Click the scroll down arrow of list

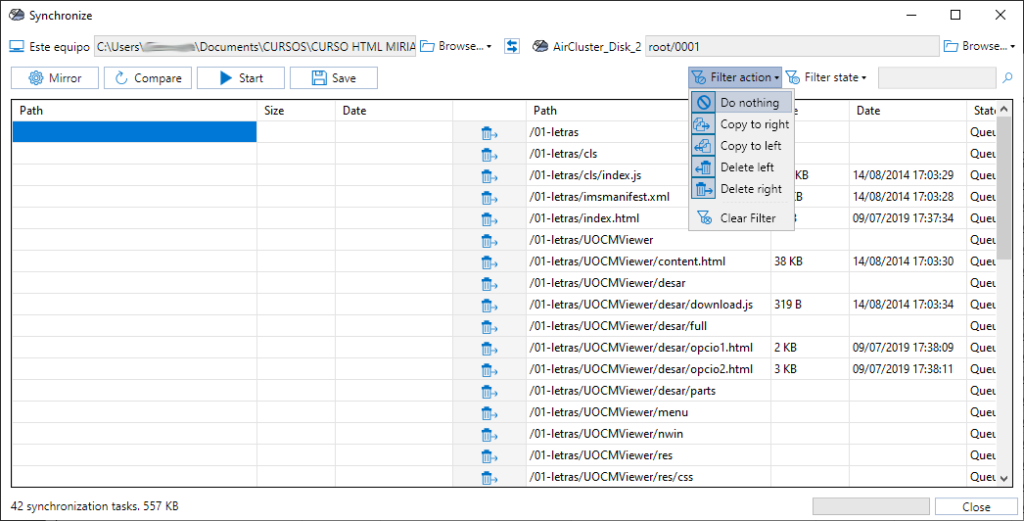tap(1004, 479)
